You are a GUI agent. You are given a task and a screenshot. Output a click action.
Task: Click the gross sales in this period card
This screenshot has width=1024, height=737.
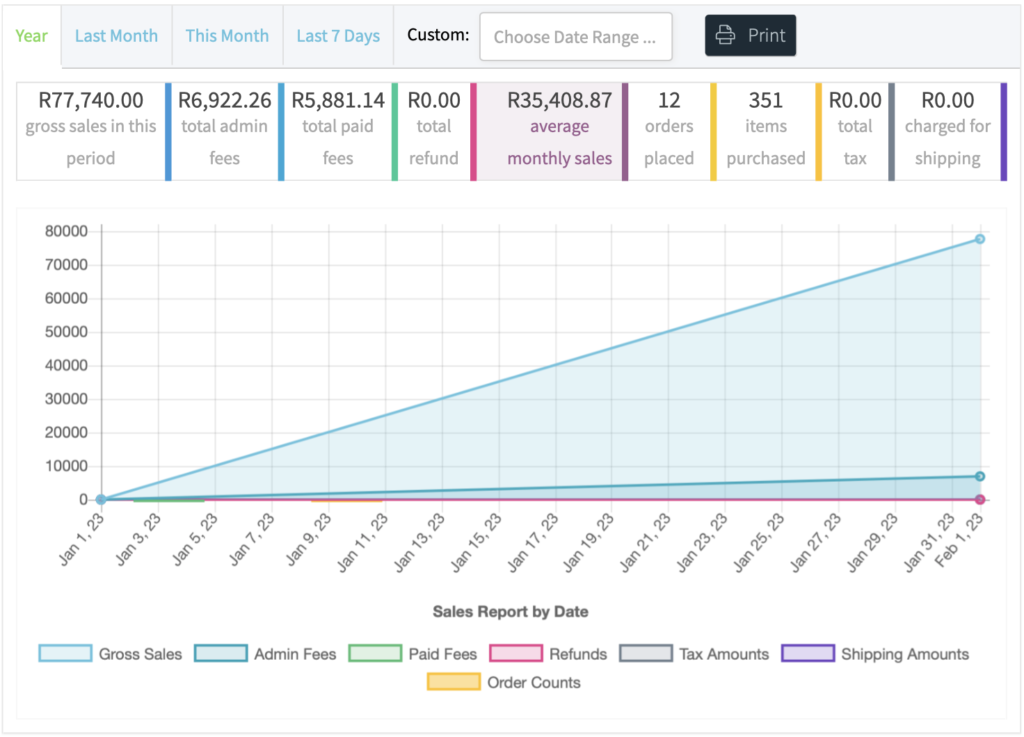click(91, 131)
